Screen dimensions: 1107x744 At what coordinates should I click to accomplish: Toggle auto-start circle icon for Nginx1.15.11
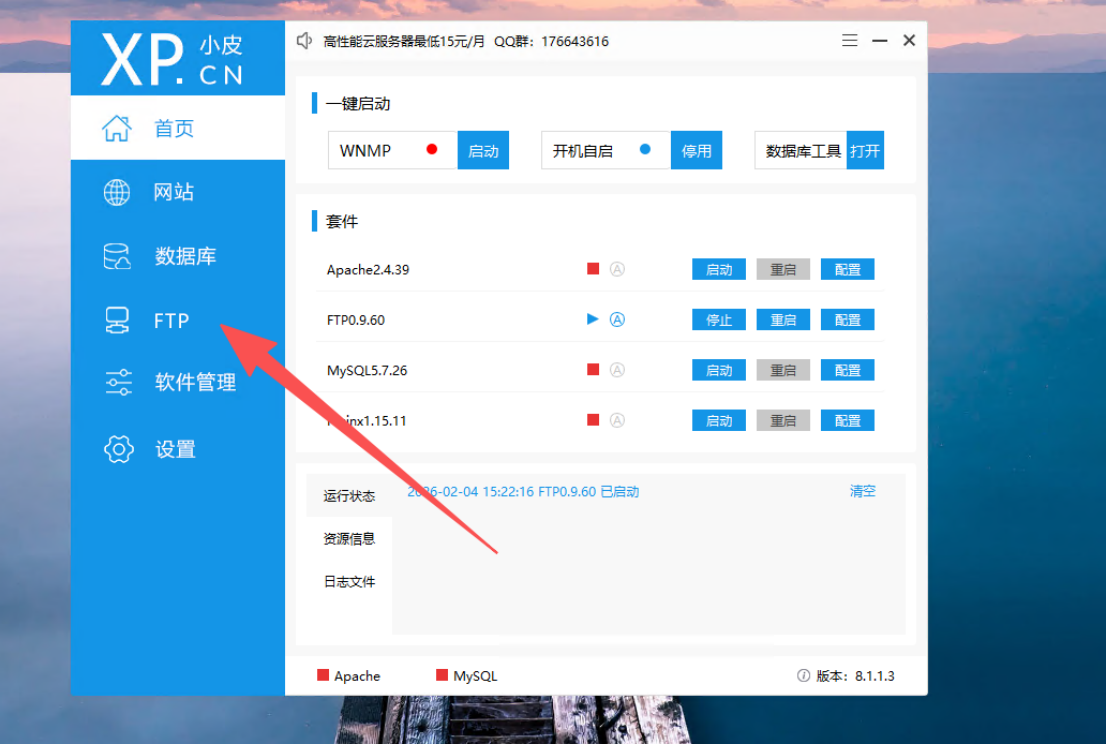[617, 420]
